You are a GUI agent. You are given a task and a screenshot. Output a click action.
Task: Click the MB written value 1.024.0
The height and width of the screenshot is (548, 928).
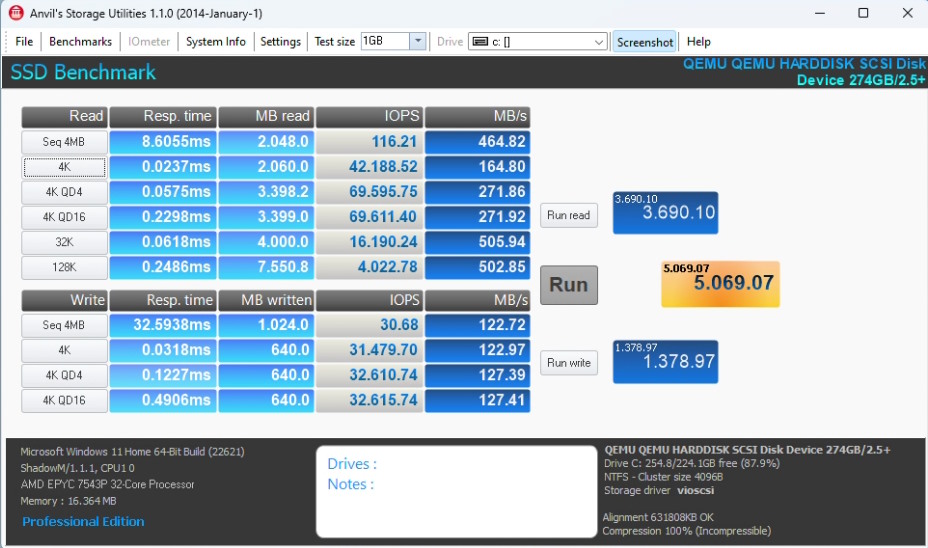tap(266, 325)
